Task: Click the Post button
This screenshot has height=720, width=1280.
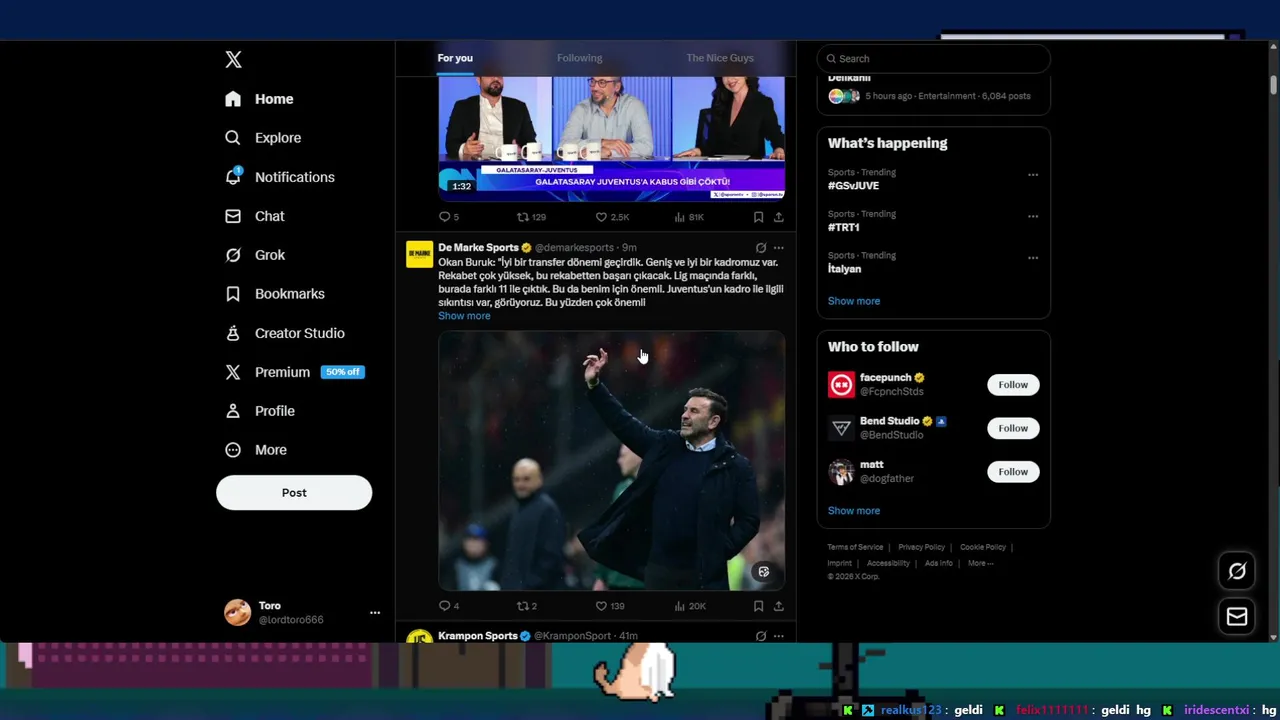Action: pos(294,493)
